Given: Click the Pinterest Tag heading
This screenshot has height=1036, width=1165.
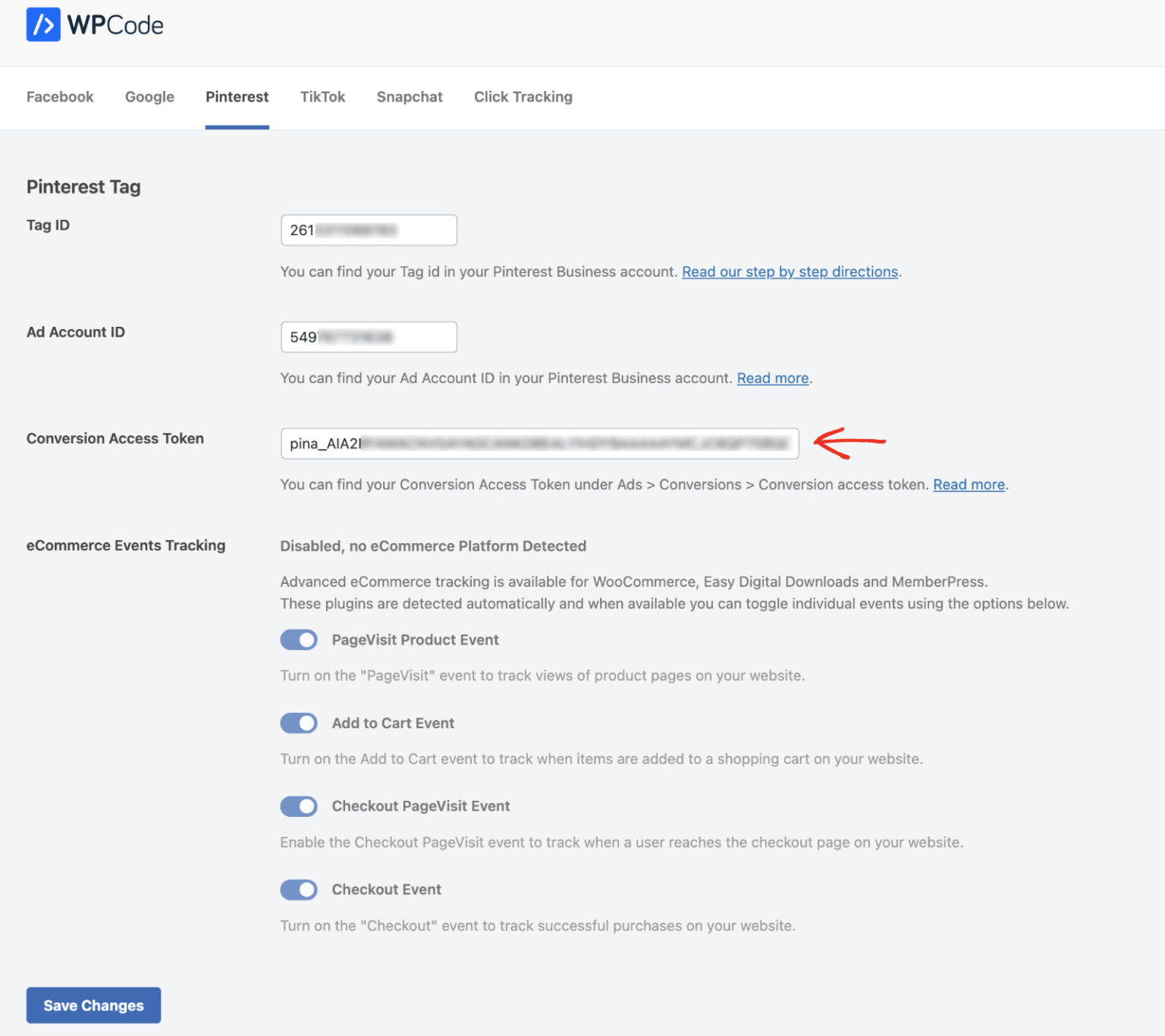Looking at the screenshot, I should click(x=83, y=187).
